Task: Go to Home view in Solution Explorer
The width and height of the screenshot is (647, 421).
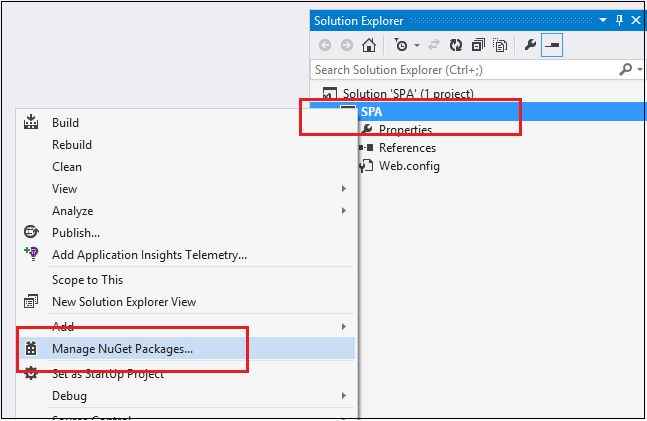Action: 369,45
